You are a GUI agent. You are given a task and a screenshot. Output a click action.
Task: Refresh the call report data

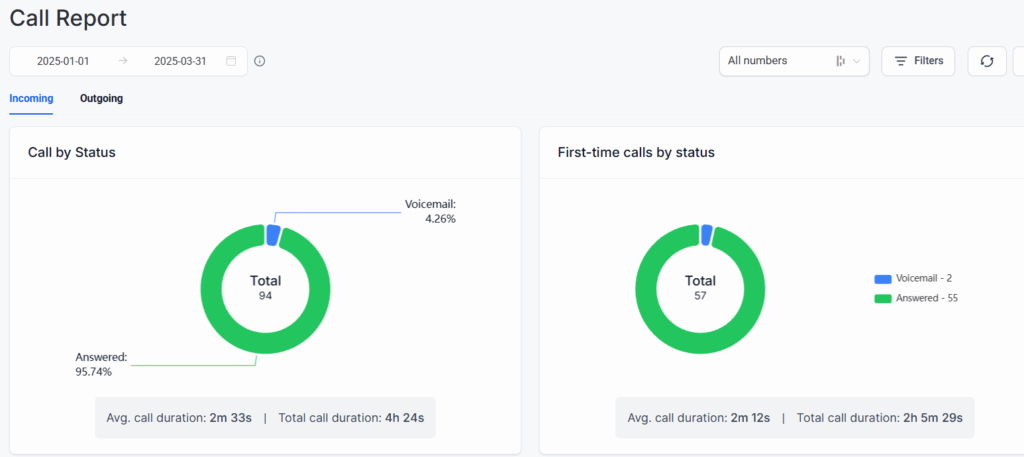[x=986, y=61]
